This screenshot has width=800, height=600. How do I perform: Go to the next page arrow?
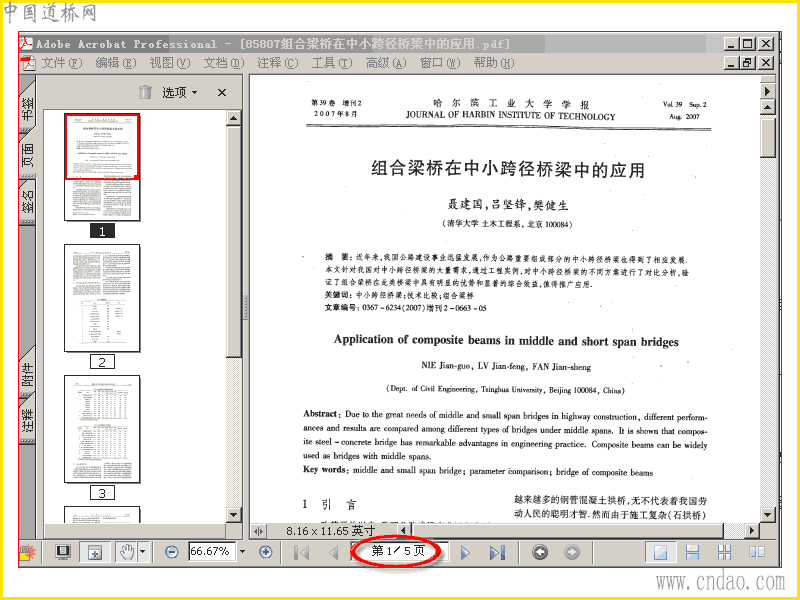(465, 553)
